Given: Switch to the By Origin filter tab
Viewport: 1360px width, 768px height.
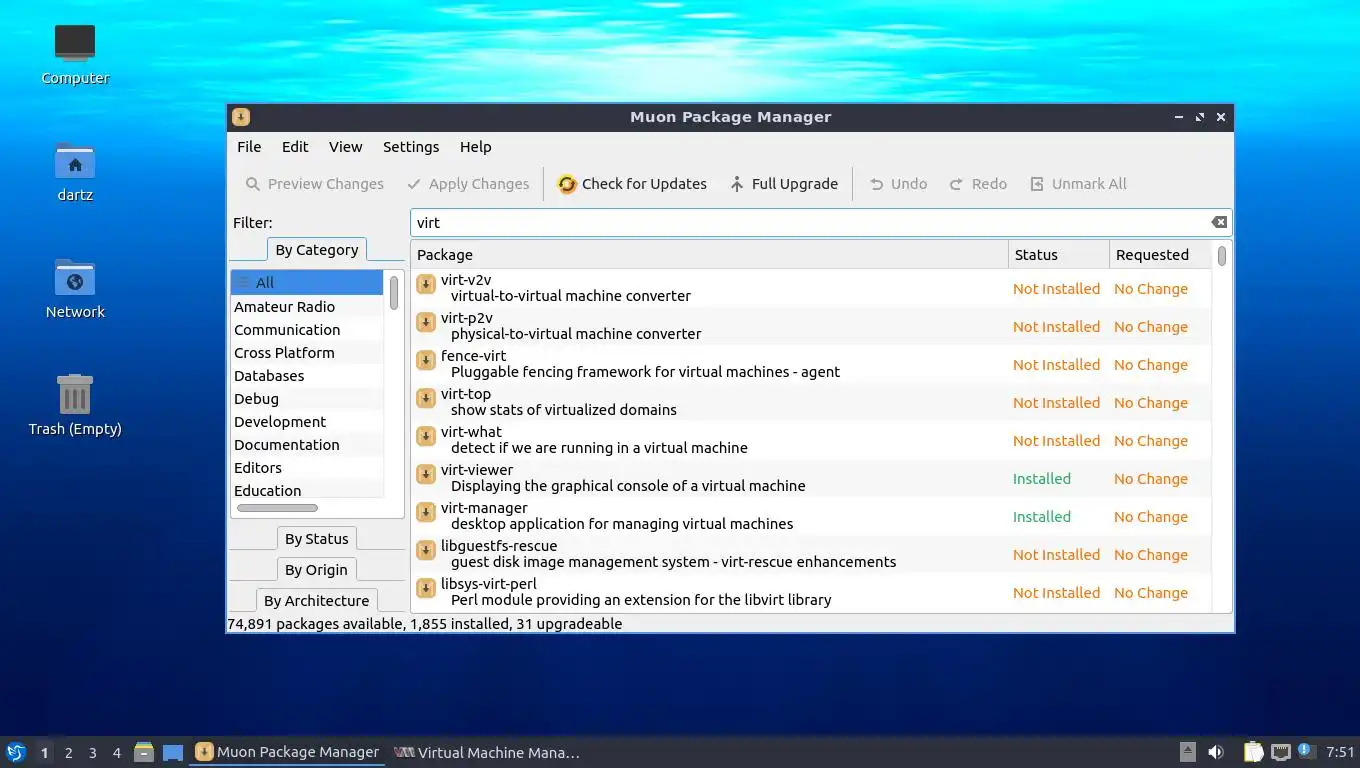Looking at the screenshot, I should tap(317, 570).
